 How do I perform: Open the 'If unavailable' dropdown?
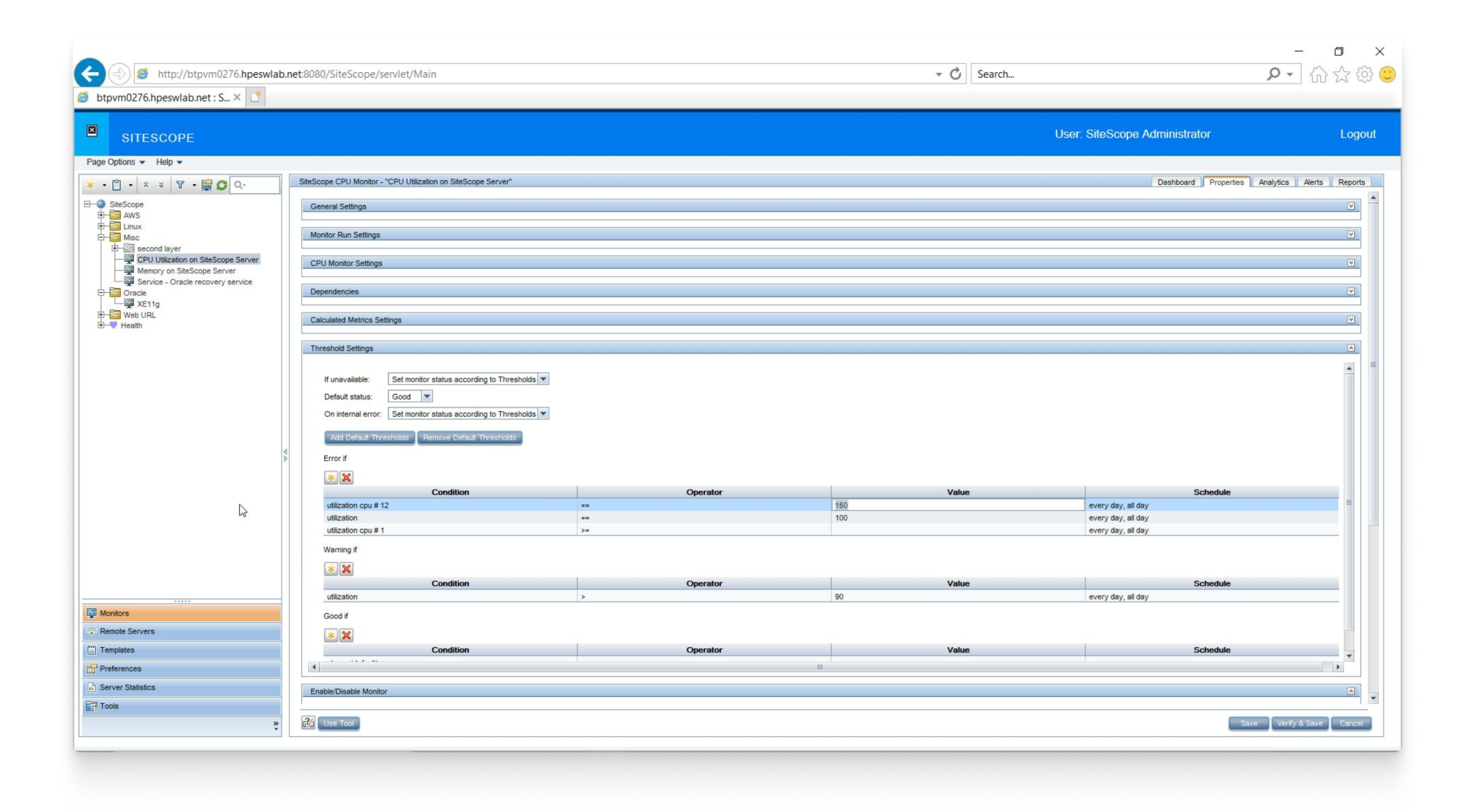tap(543, 379)
